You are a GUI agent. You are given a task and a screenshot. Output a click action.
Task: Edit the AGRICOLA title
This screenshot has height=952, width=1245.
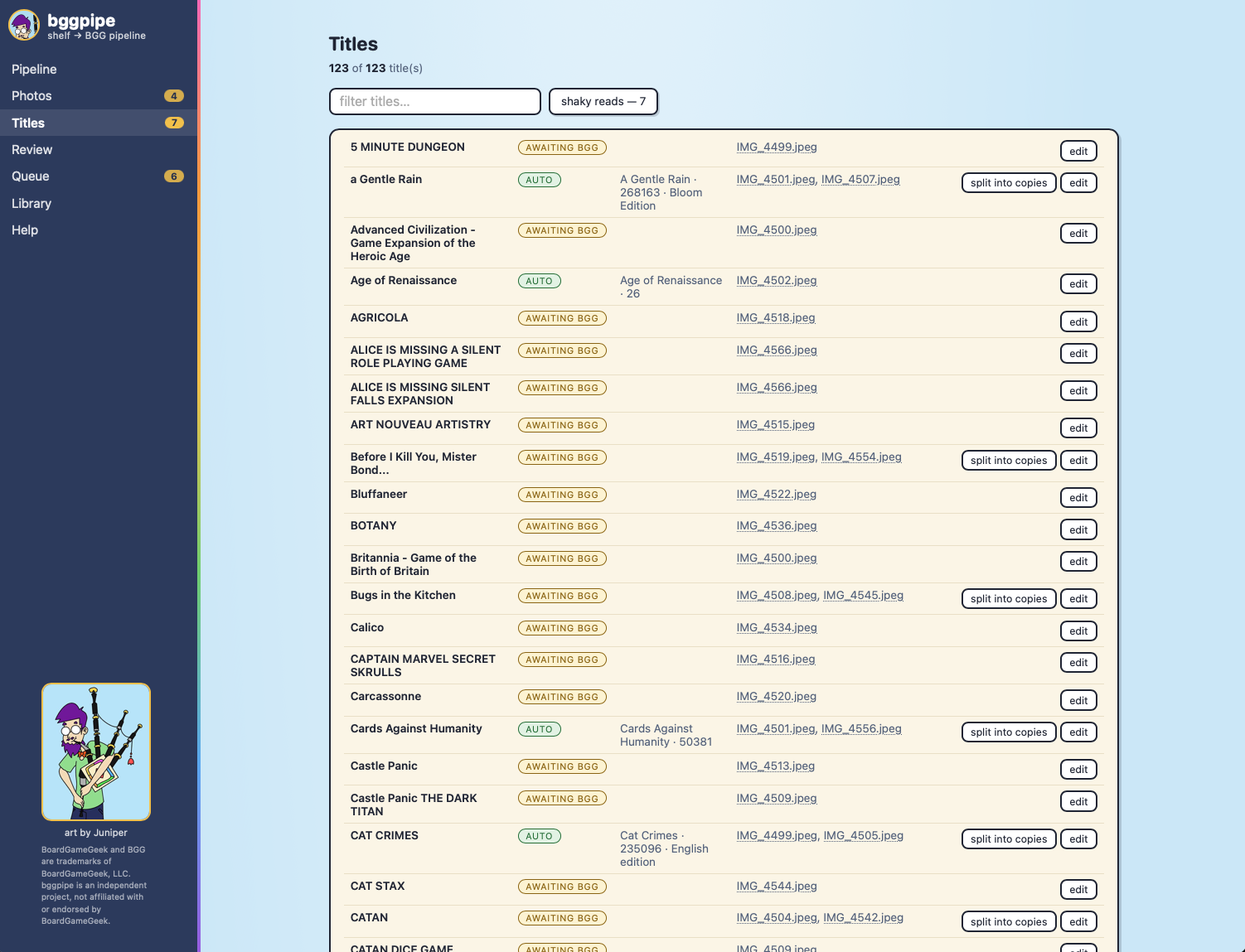[1078, 321]
